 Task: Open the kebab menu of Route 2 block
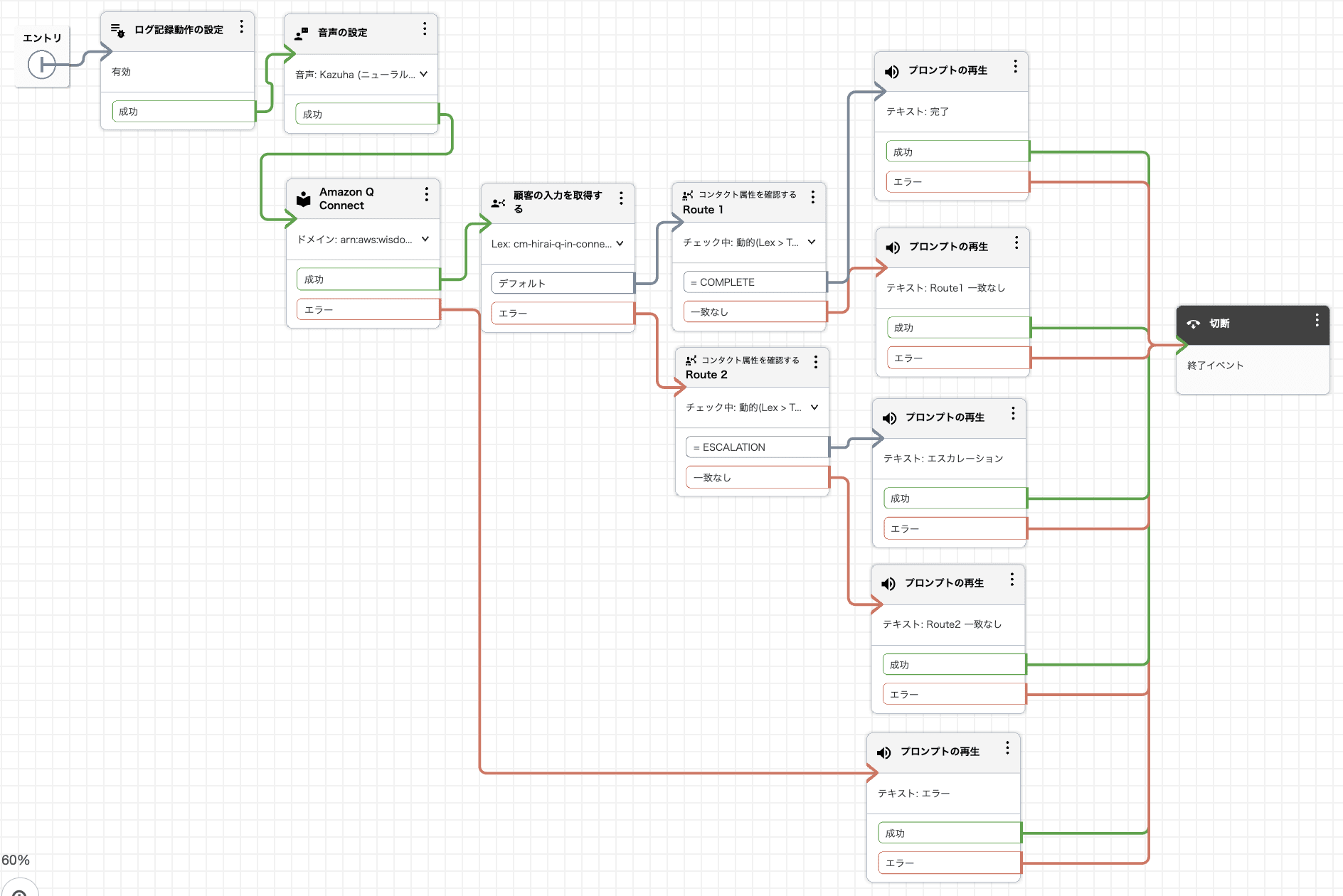pyautogui.click(x=816, y=362)
